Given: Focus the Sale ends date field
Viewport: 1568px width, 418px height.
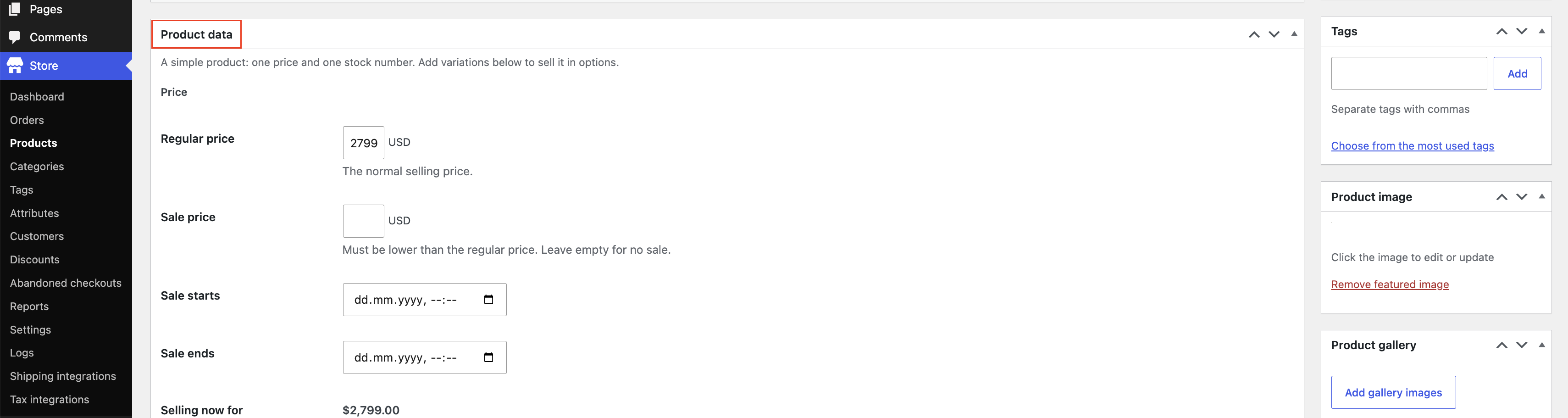Looking at the screenshot, I should pyautogui.click(x=424, y=357).
